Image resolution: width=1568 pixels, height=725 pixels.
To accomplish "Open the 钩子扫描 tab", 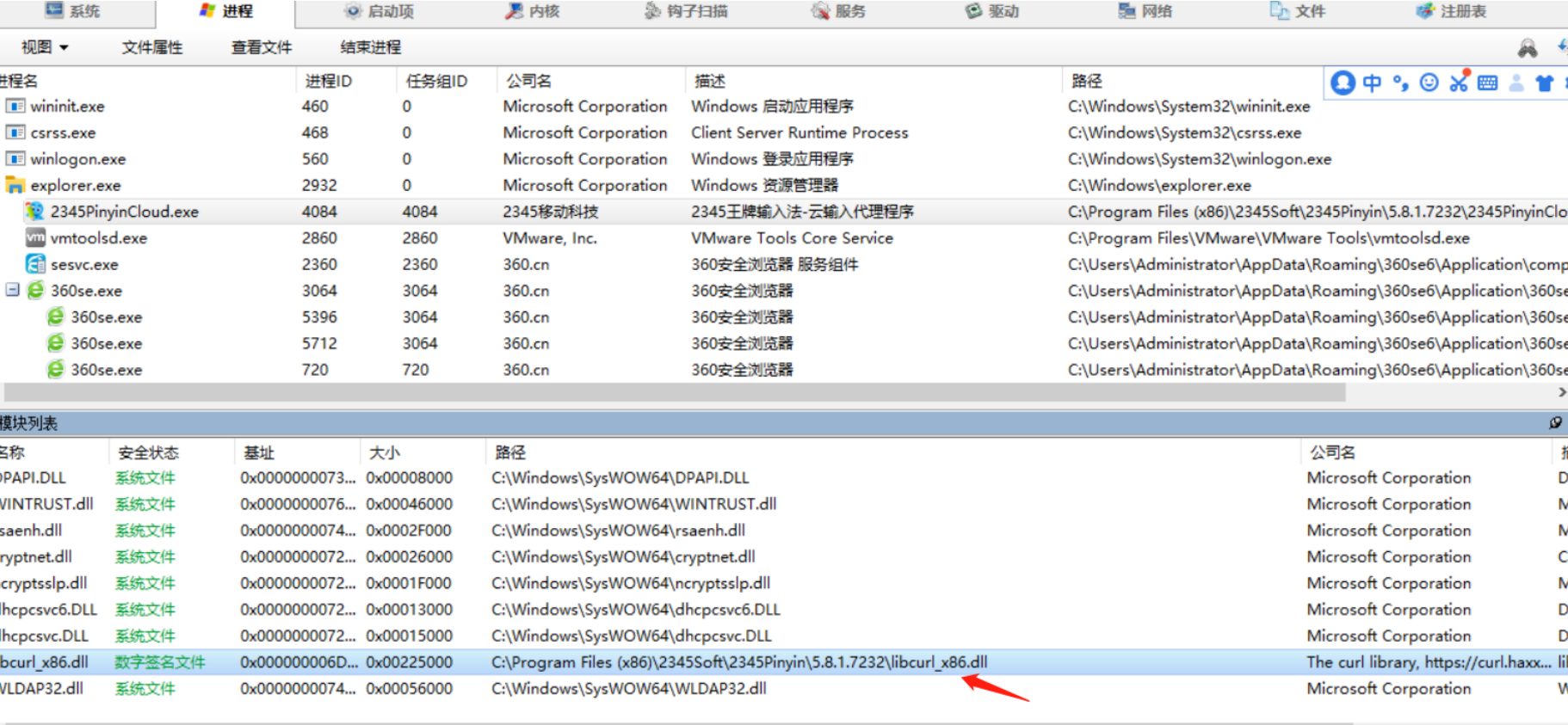I will [x=686, y=11].
